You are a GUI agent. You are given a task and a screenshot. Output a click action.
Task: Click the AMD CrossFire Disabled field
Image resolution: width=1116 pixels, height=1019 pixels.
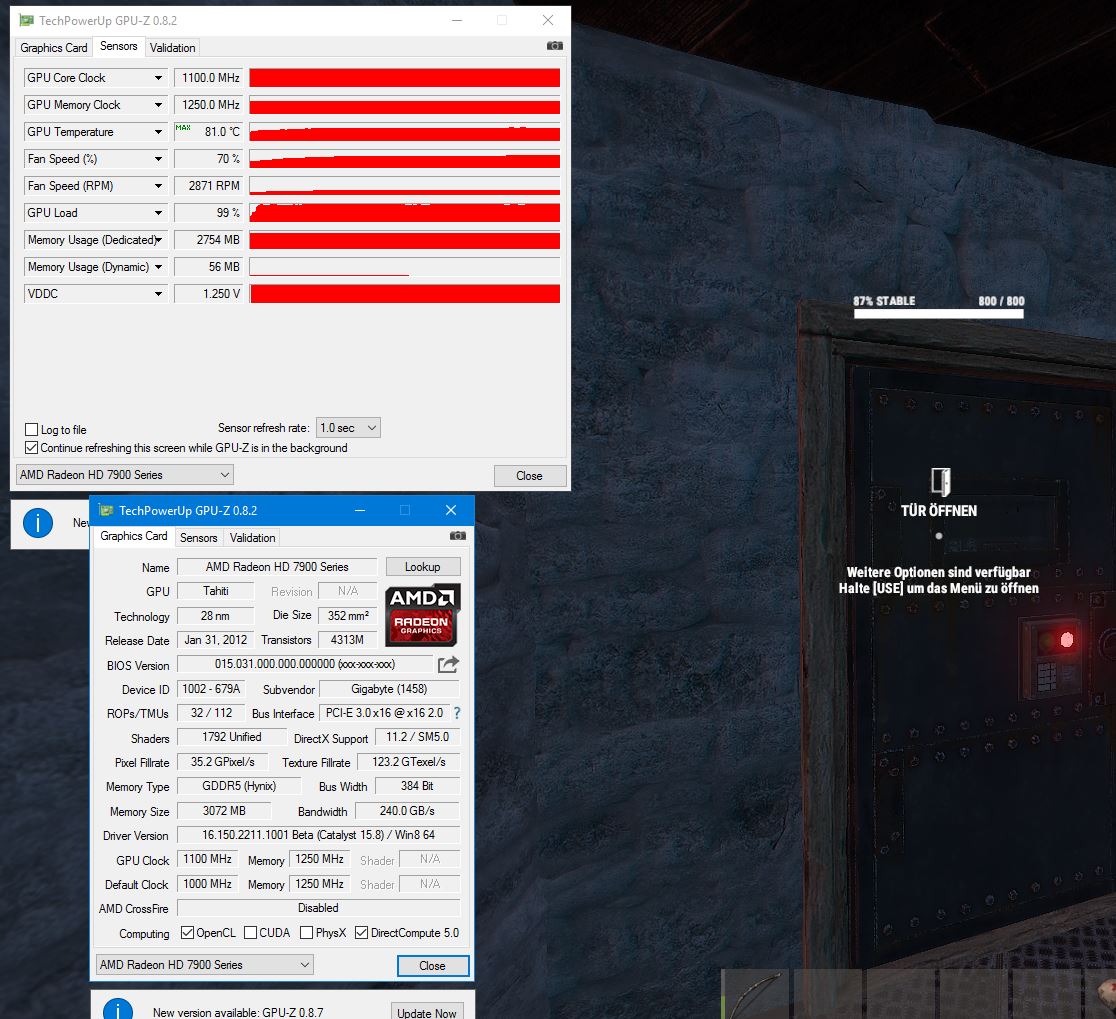click(318, 908)
